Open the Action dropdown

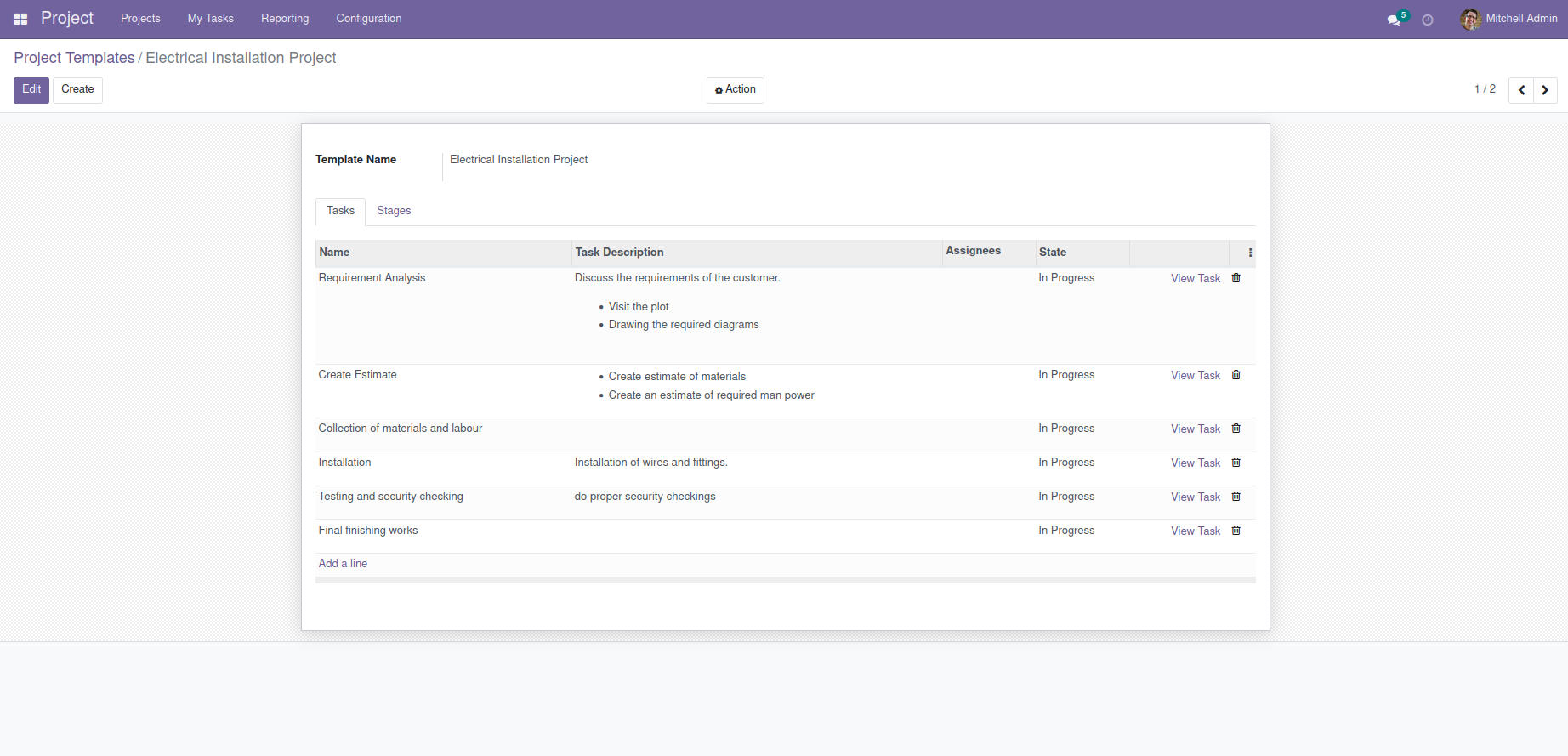[x=736, y=90]
